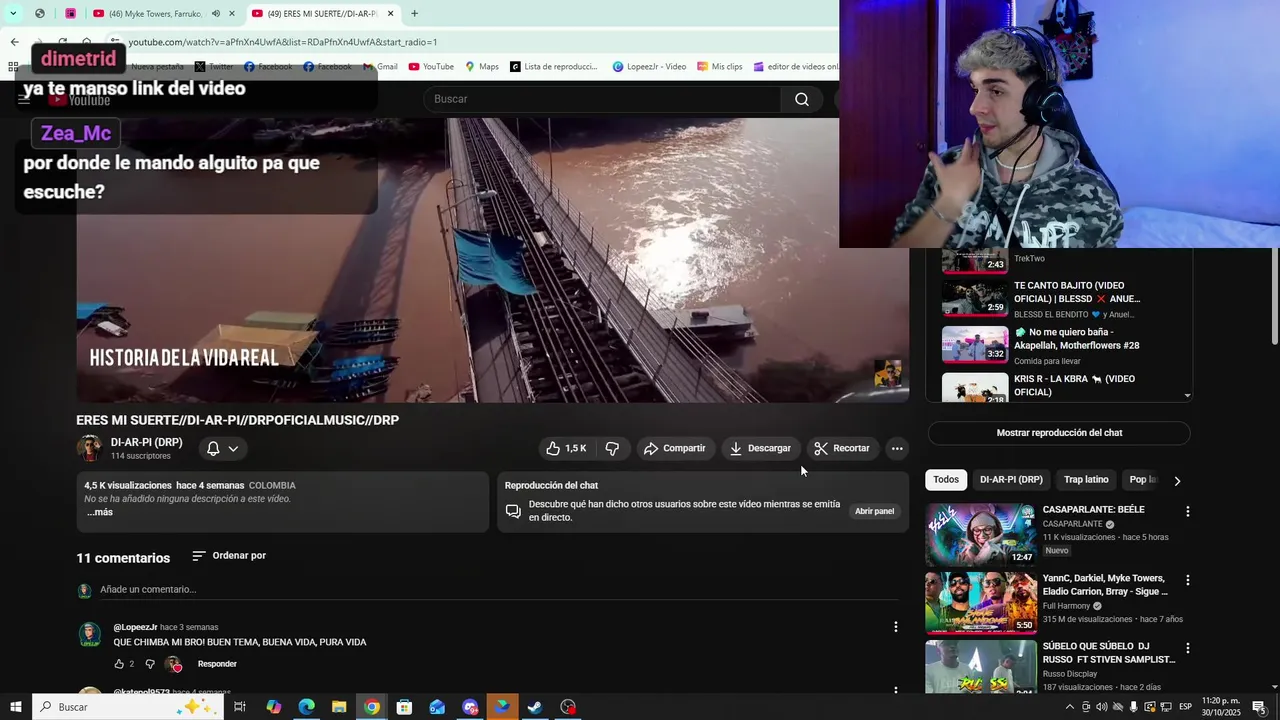The image size is (1280, 720).
Task: Switch to the Myke Towers, Farruko browser tab
Action: (154, 14)
